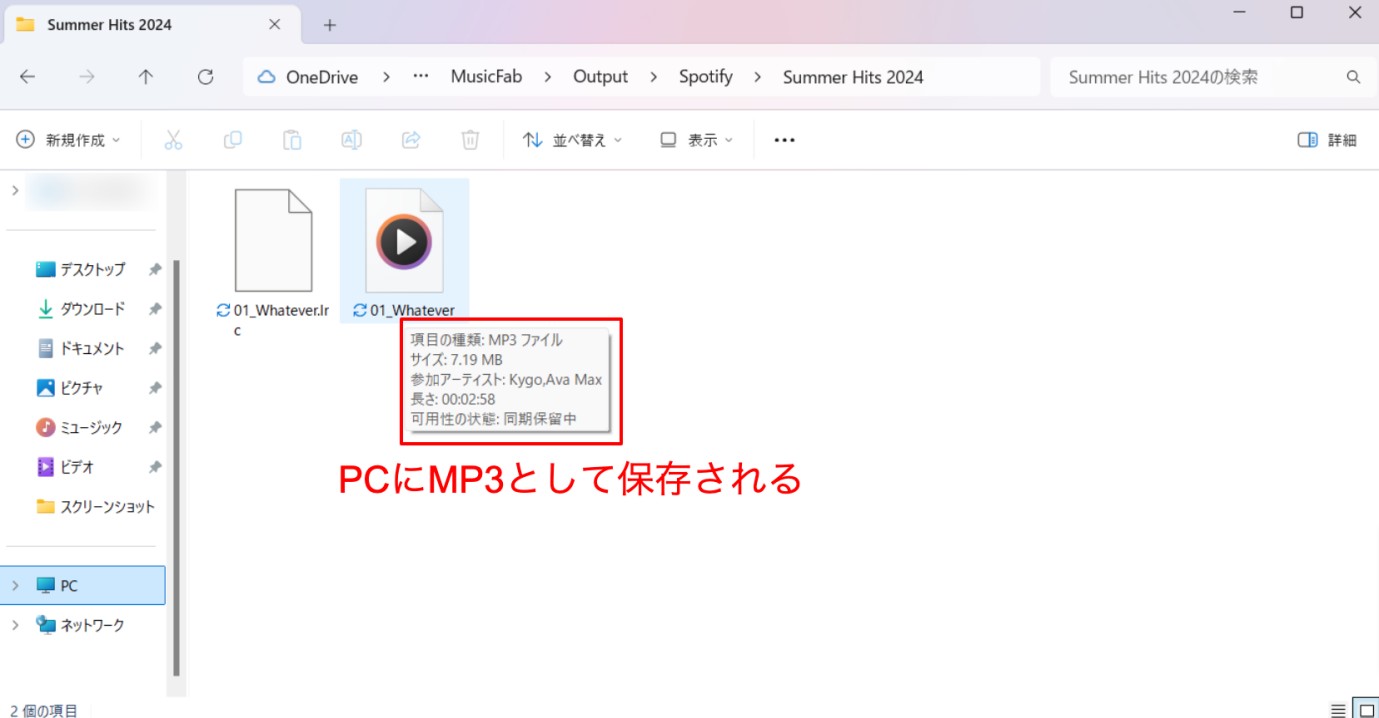
Task: Click the 2 個の項目 status text
Action: (x=44, y=710)
